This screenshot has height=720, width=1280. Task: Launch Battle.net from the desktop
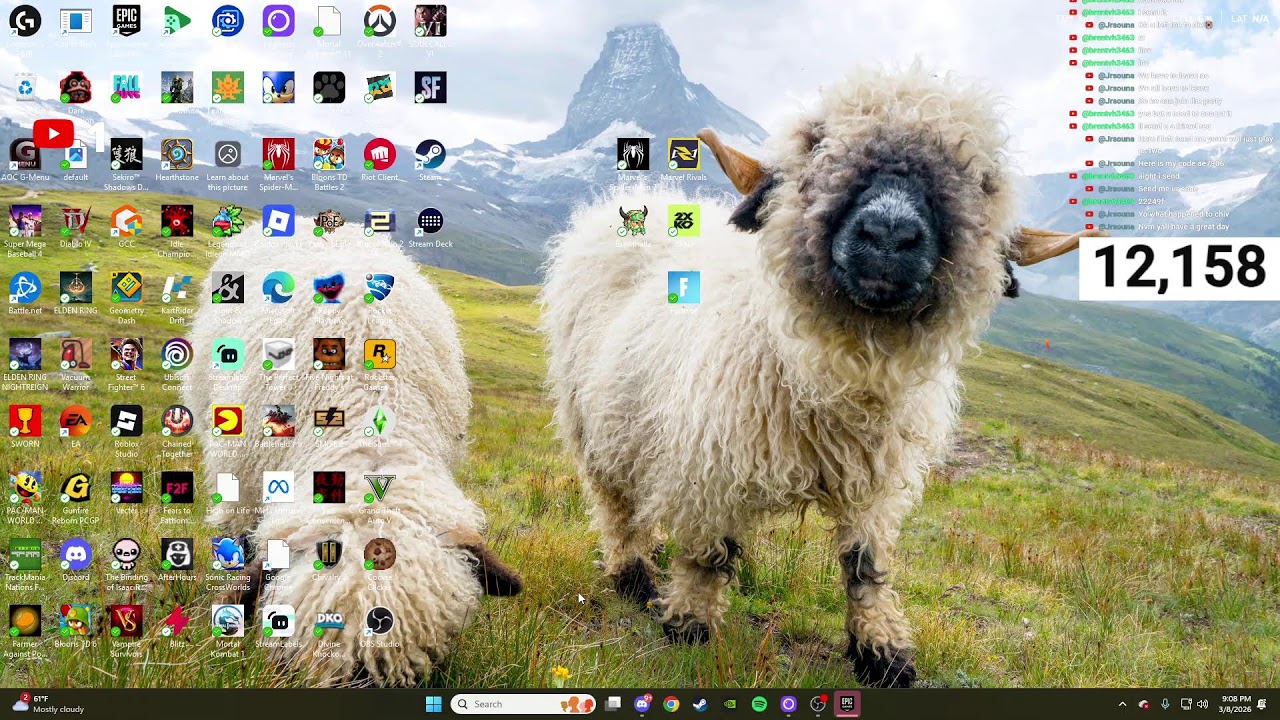25,294
